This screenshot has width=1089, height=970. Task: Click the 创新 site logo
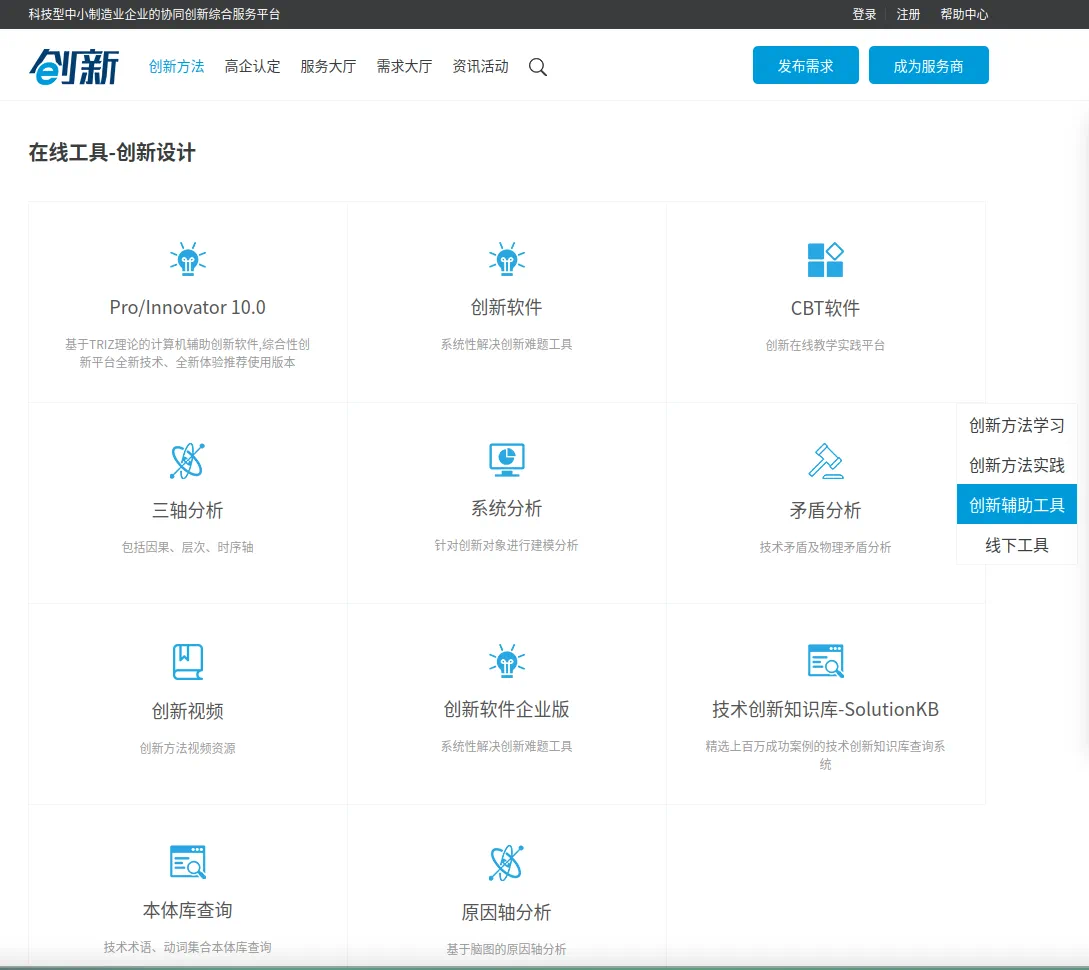[74, 67]
